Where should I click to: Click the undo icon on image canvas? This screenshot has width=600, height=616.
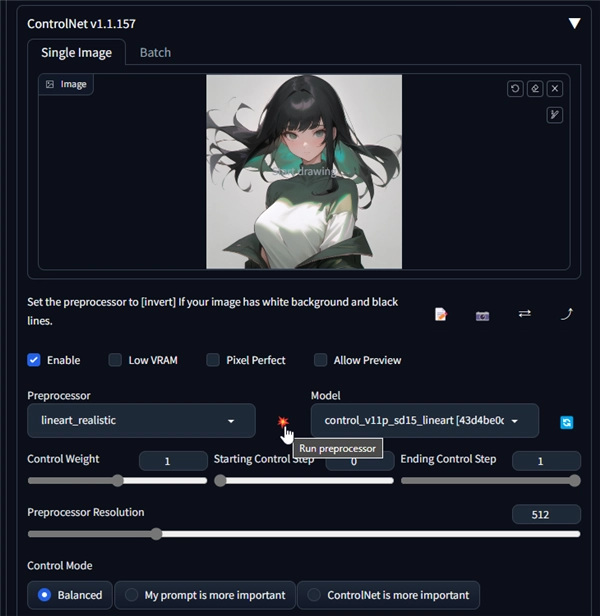[x=515, y=89]
